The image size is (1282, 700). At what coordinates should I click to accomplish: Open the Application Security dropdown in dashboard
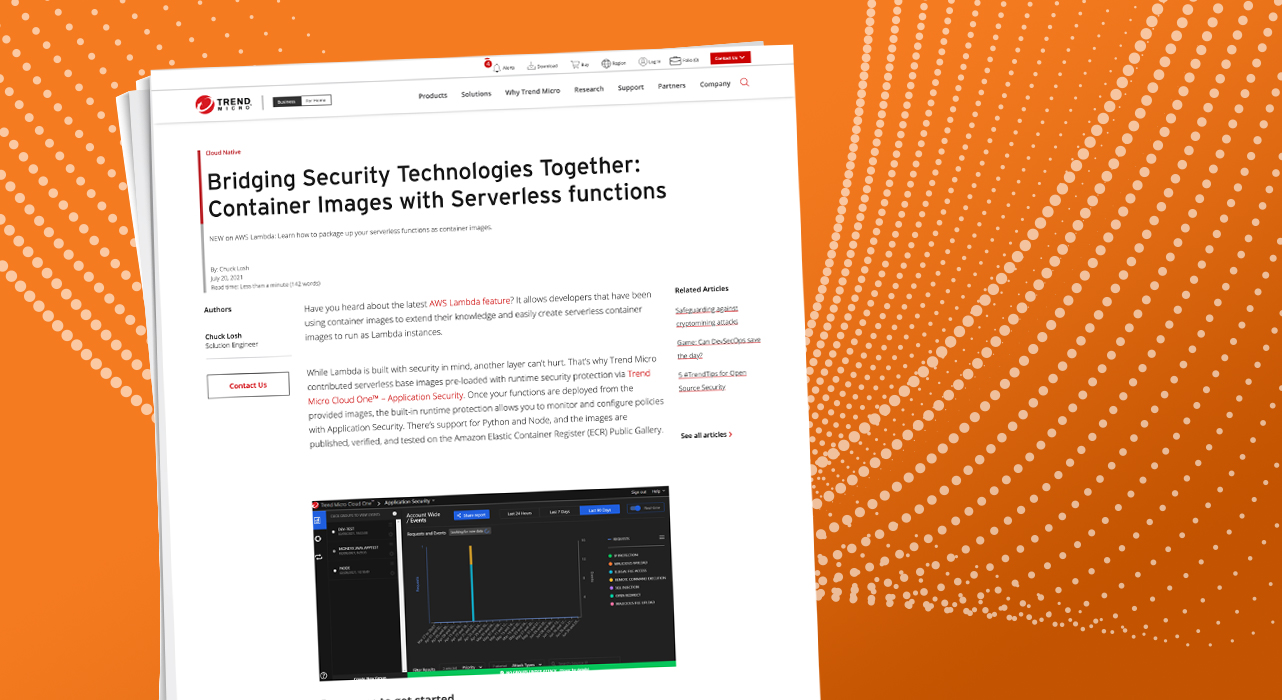coord(409,500)
